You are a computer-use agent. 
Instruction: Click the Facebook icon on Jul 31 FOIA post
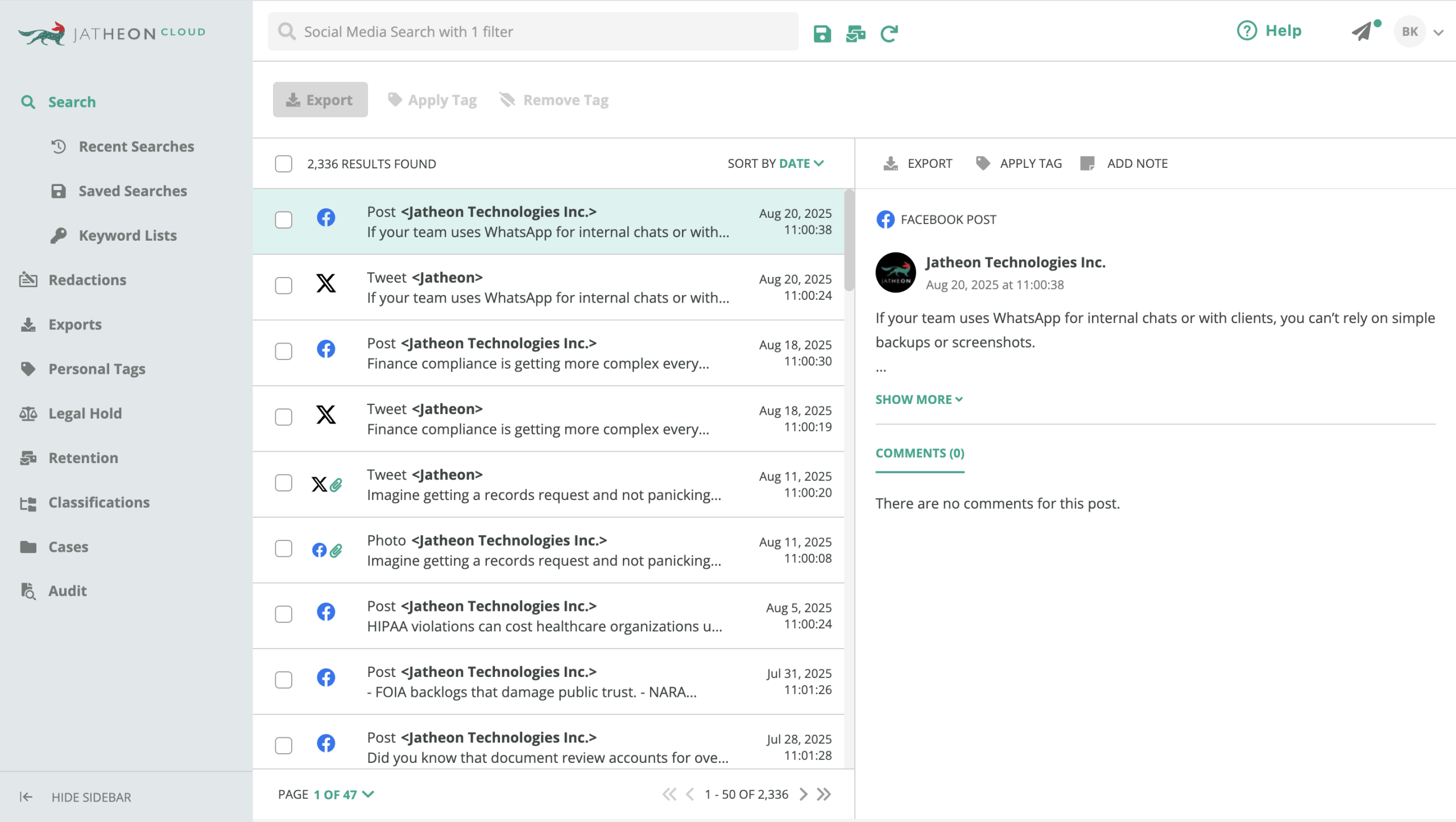click(326, 678)
